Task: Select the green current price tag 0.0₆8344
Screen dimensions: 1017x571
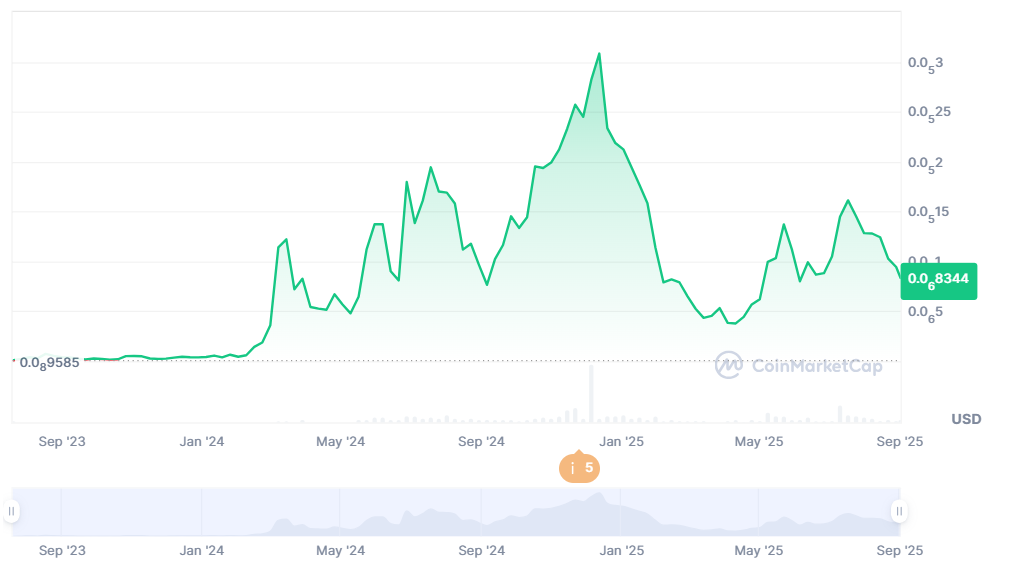Action: click(x=938, y=280)
